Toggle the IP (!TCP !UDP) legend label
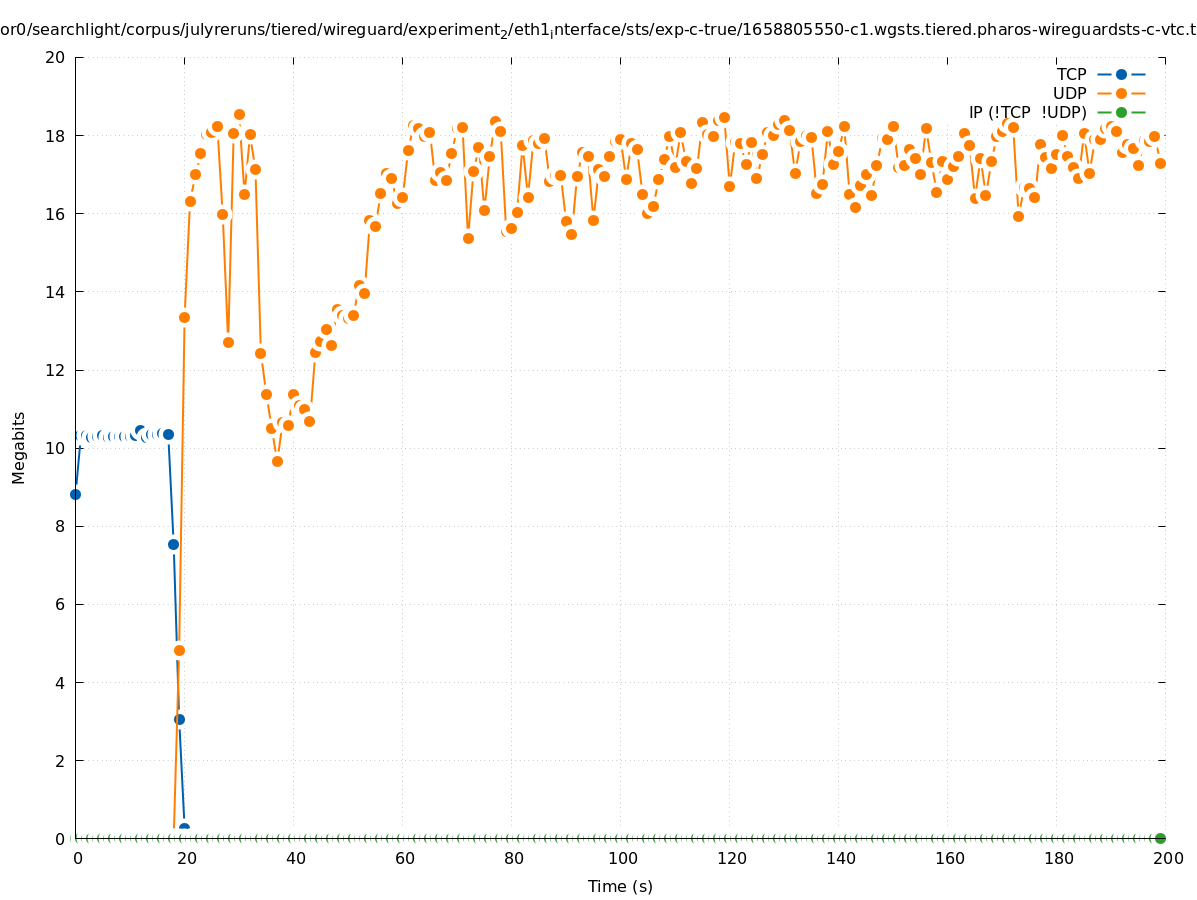This screenshot has width=1197, height=900. pyautogui.click(x=1027, y=112)
